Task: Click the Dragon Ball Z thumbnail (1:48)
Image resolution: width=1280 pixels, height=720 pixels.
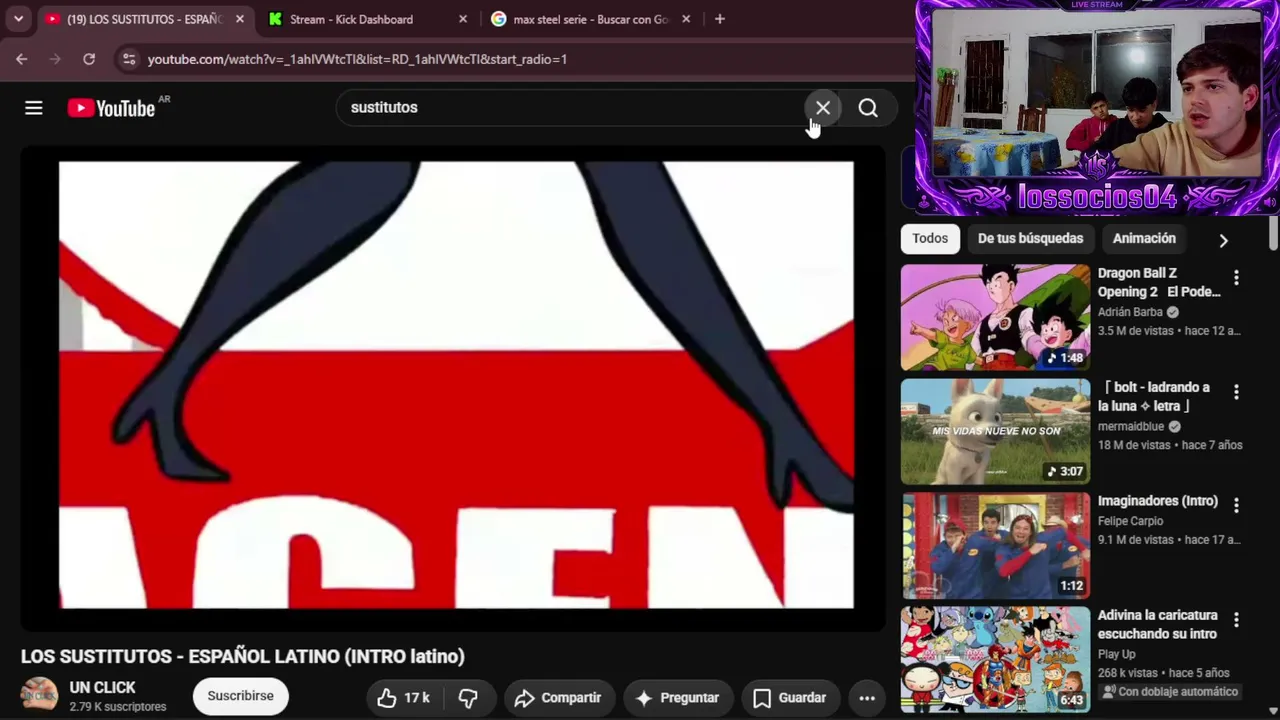Action: [996, 317]
